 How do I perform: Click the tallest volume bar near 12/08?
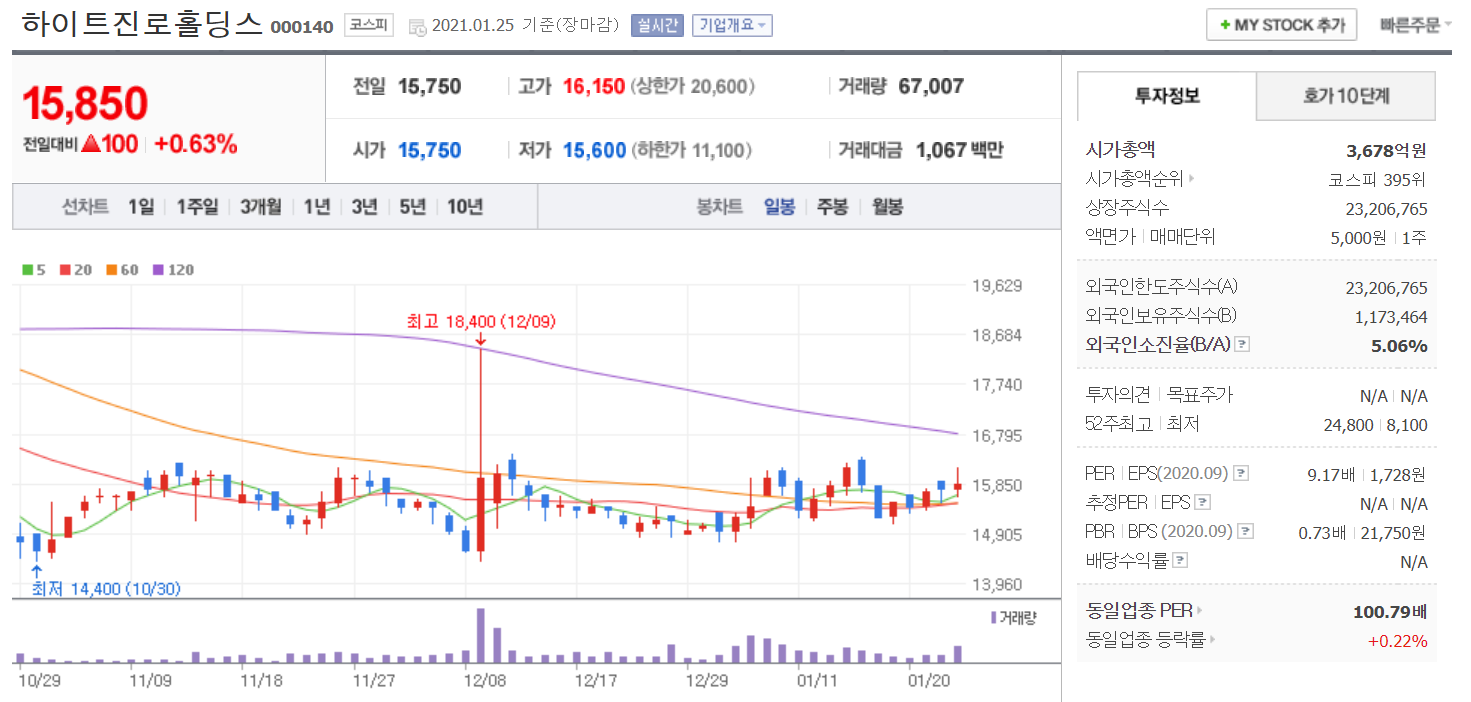point(481,635)
